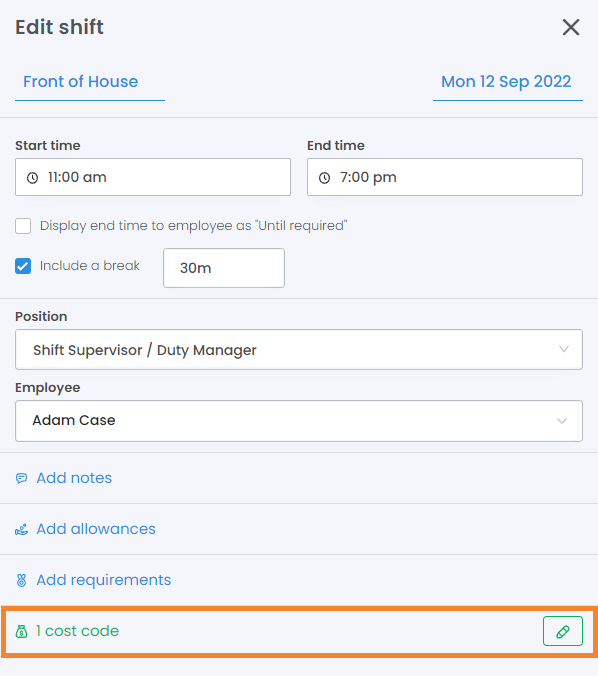This screenshot has height=676, width=598.
Task: Click the 11:00 am start time input
Action: 153,177
